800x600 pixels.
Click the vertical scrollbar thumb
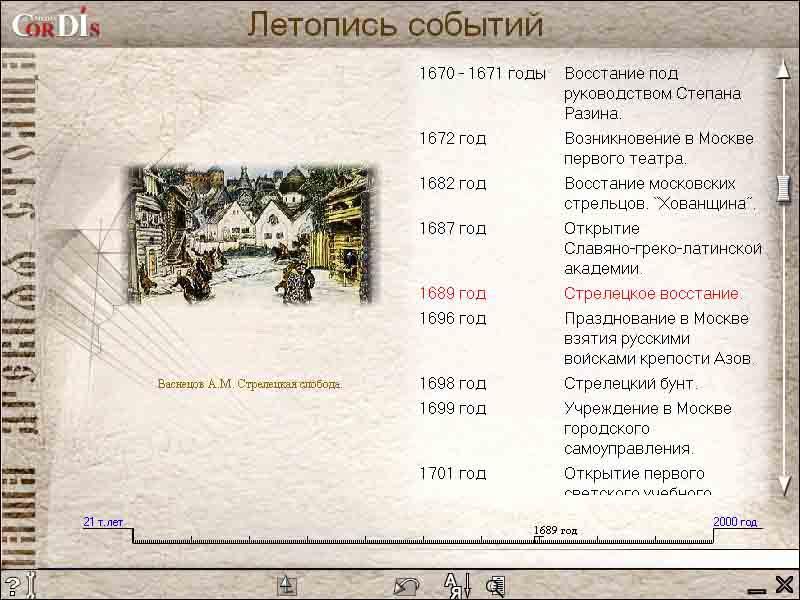click(784, 187)
